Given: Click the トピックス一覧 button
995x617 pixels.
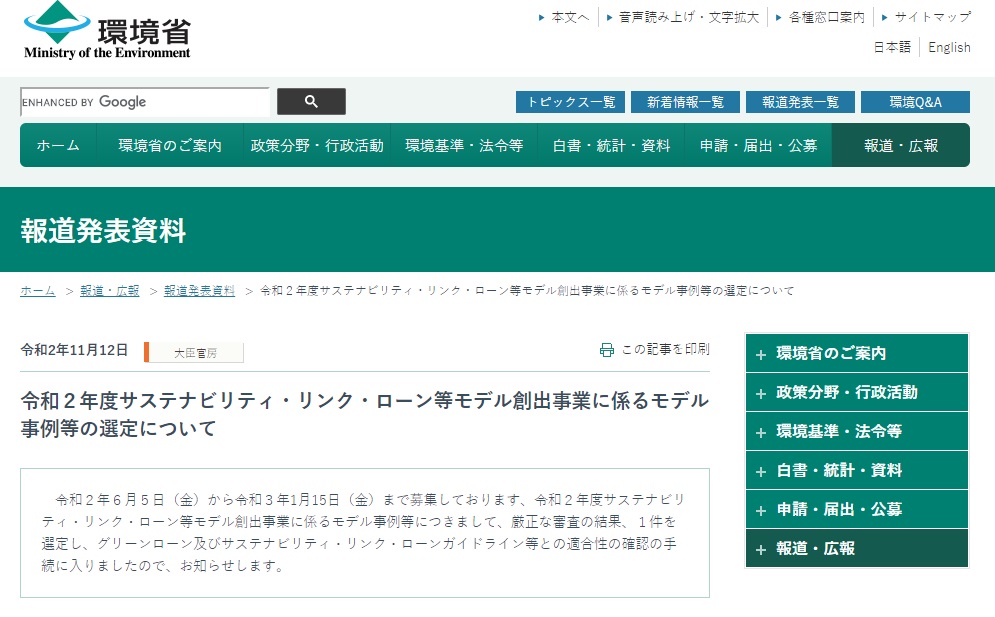Looking at the screenshot, I should point(570,102).
